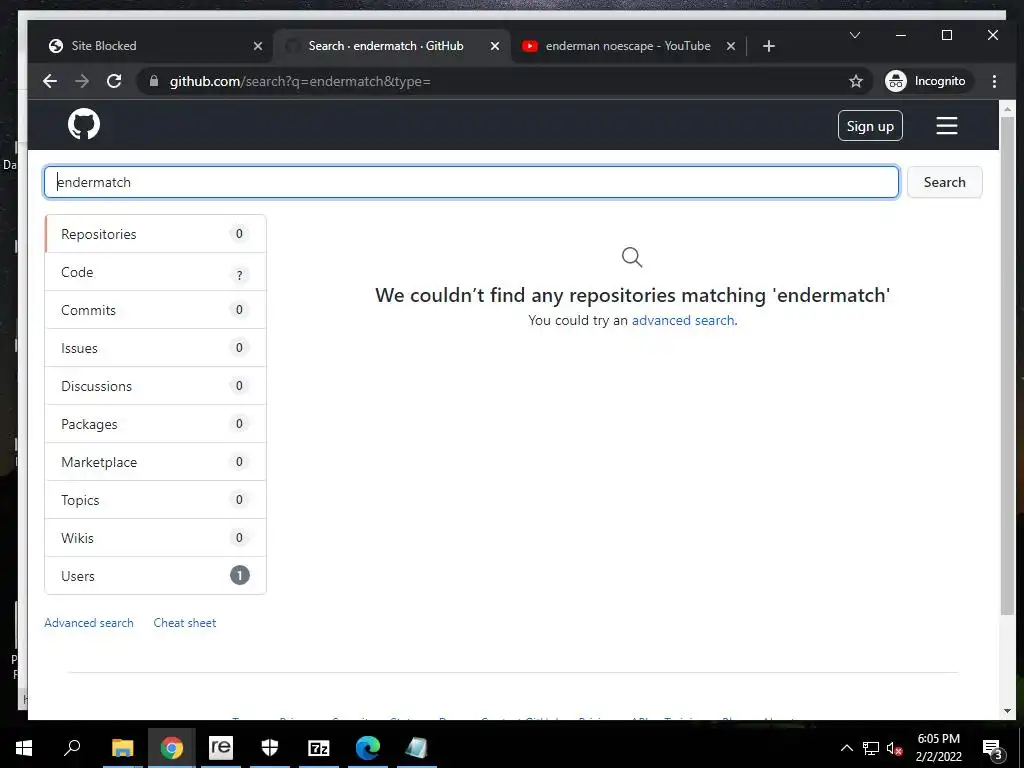Launch Microsoft Edge from the taskbar
Image resolution: width=1024 pixels, height=768 pixels.
(x=368, y=748)
